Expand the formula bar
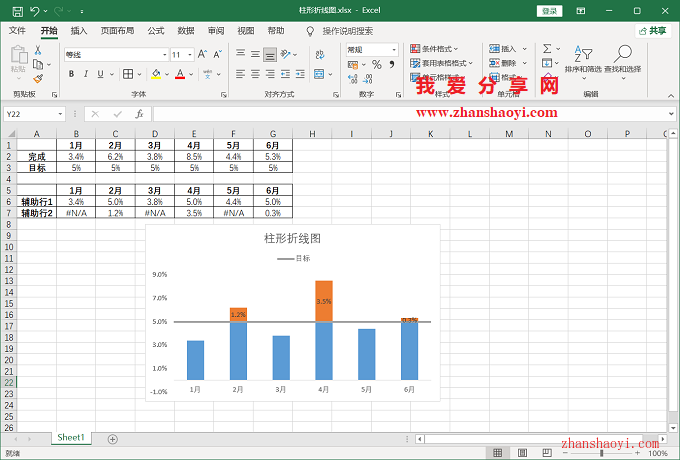The image size is (680, 460). tap(671, 114)
